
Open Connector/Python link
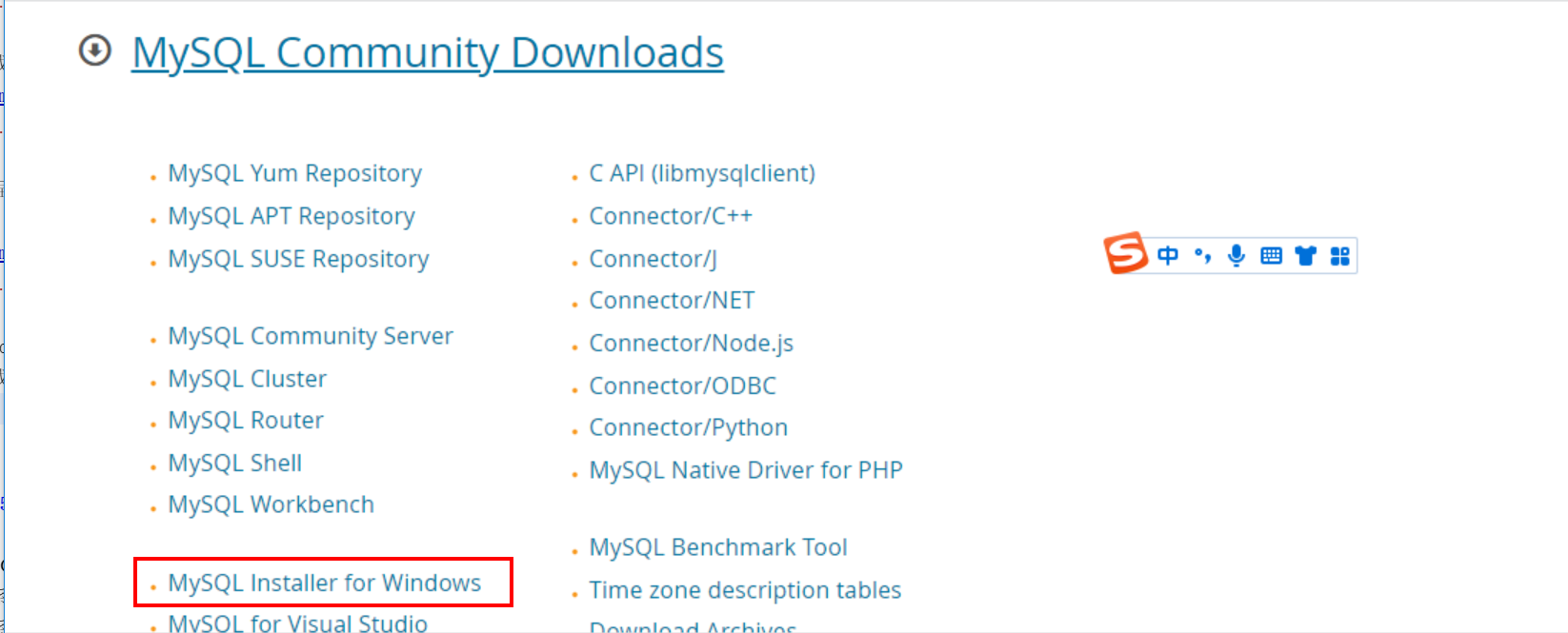(x=689, y=427)
